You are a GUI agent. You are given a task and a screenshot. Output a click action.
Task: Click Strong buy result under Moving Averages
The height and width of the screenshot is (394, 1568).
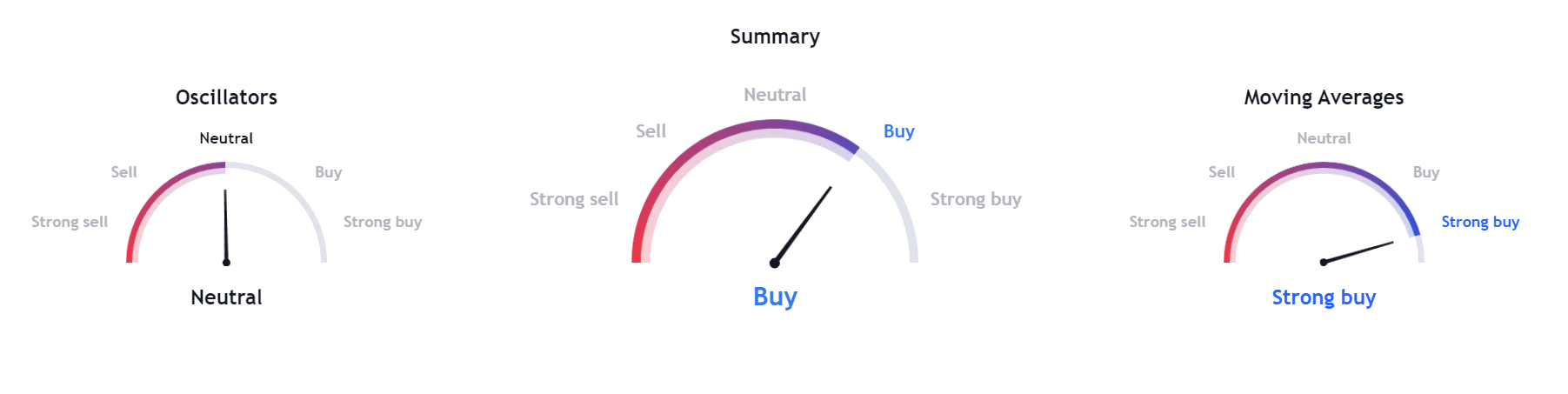click(x=1324, y=297)
